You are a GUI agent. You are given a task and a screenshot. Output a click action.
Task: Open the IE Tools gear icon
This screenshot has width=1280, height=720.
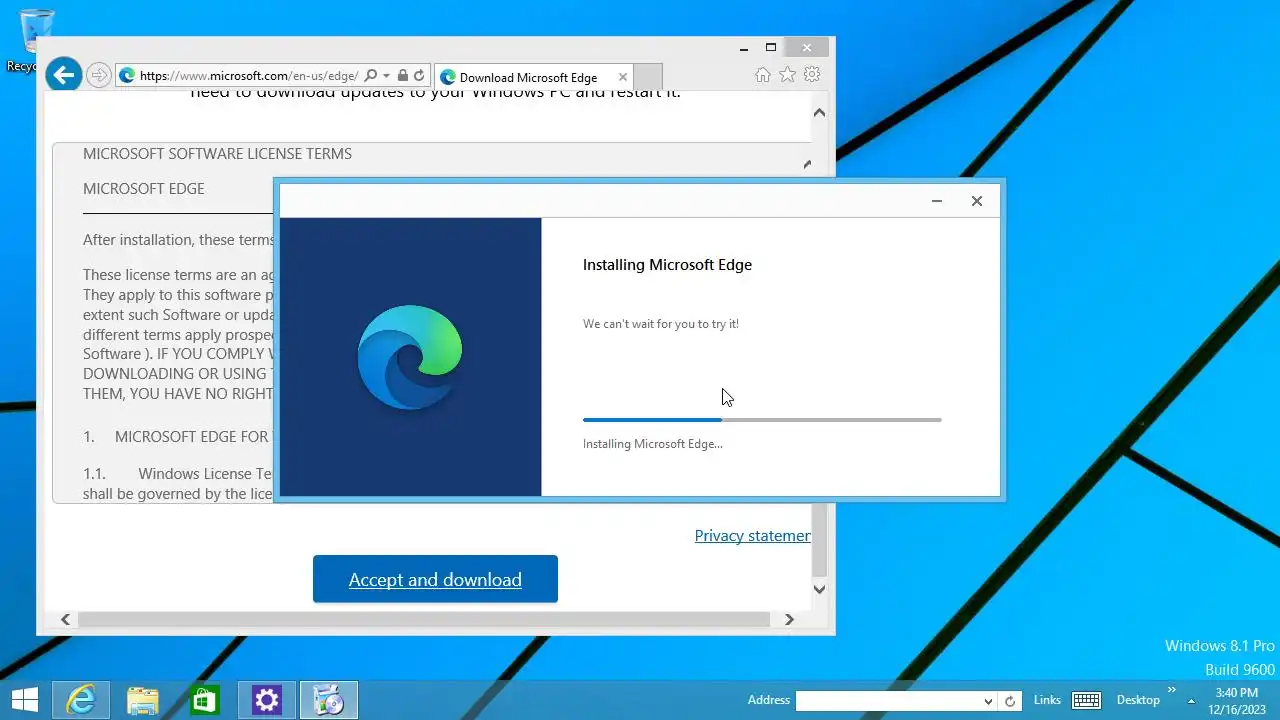(x=812, y=75)
